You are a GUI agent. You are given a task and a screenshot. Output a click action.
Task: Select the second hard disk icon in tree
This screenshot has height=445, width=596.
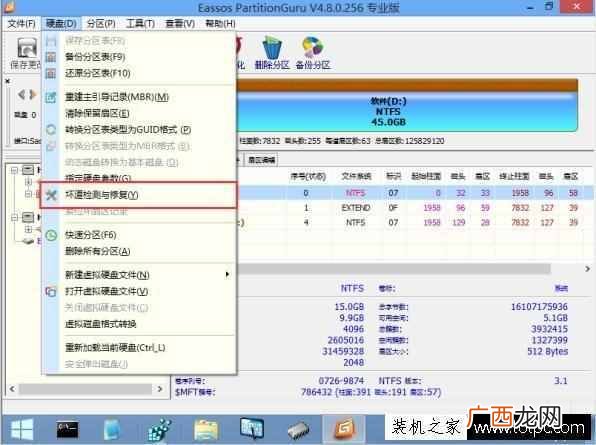point(28,217)
